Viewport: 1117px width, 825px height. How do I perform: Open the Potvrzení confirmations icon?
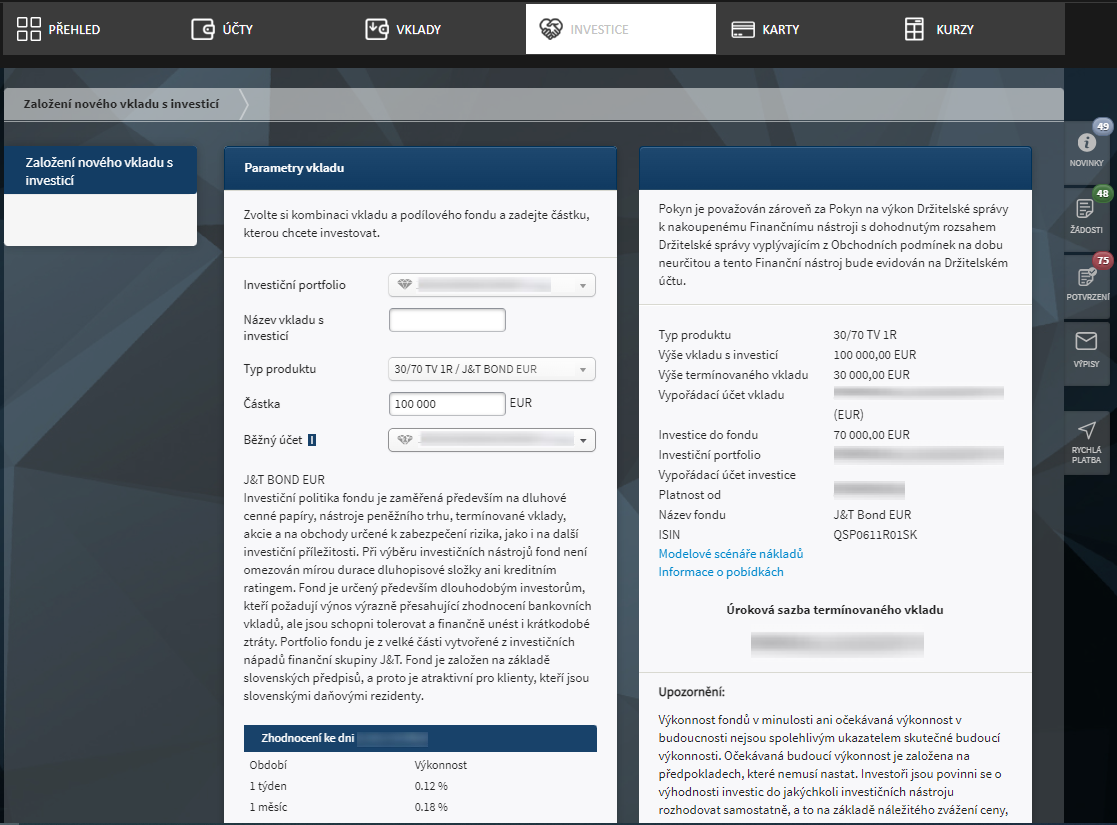(1086, 277)
